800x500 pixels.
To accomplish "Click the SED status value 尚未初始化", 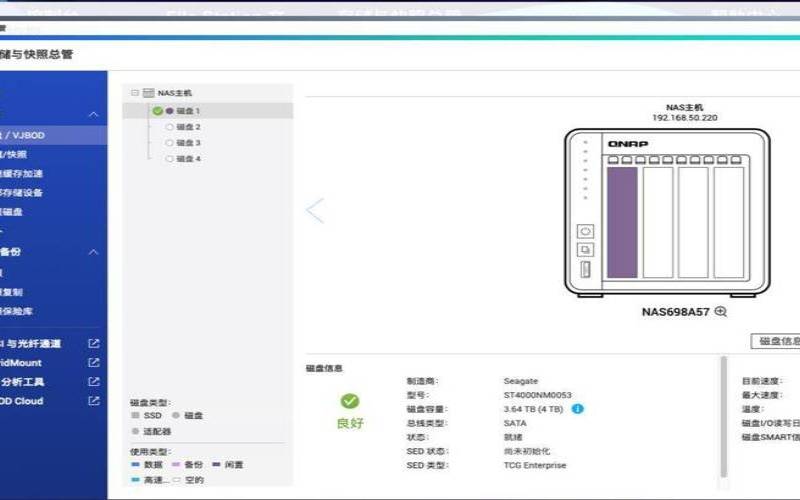I will point(527,451).
